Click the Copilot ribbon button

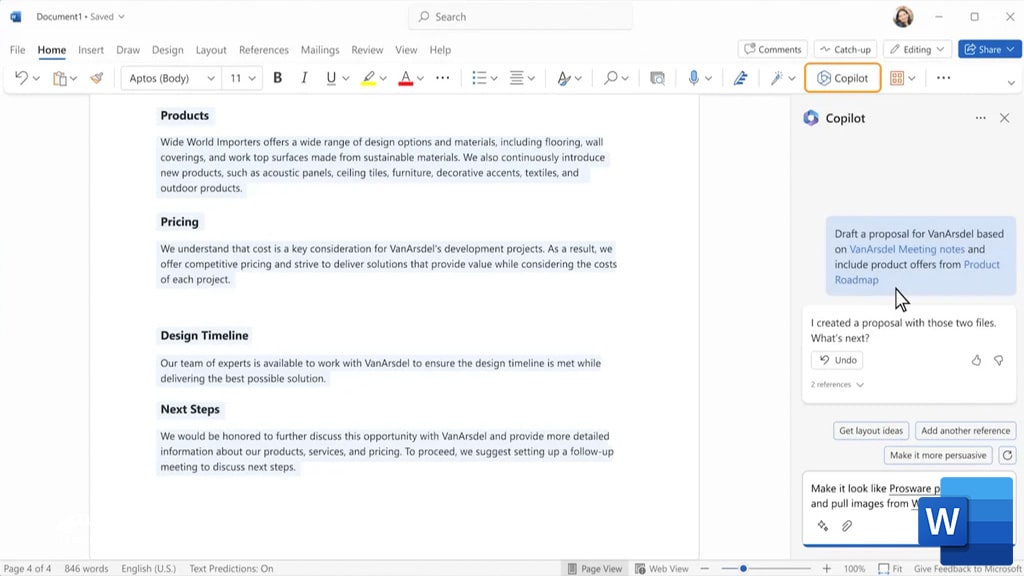pyautogui.click(x=842, y=78)
